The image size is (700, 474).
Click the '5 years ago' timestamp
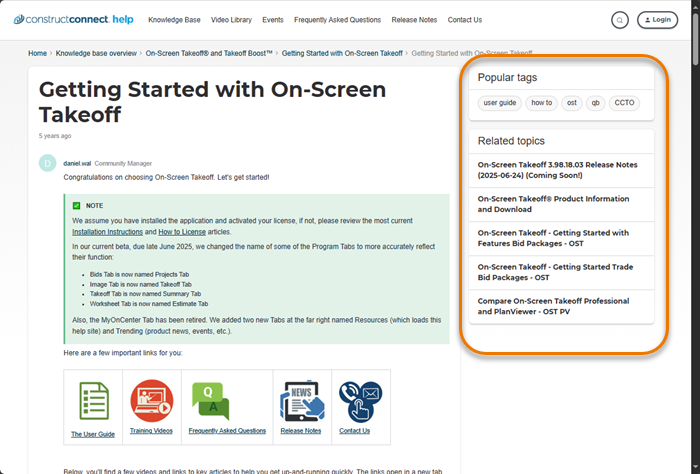tap(55, 136)
